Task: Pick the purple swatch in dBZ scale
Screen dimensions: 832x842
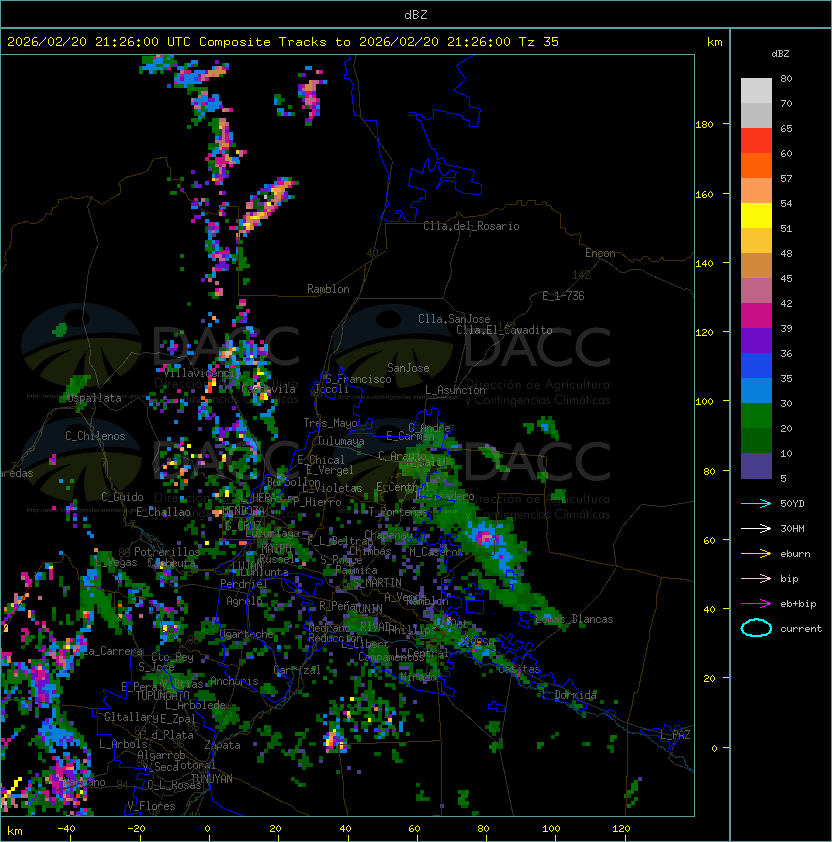Action: tap(756, 340)
